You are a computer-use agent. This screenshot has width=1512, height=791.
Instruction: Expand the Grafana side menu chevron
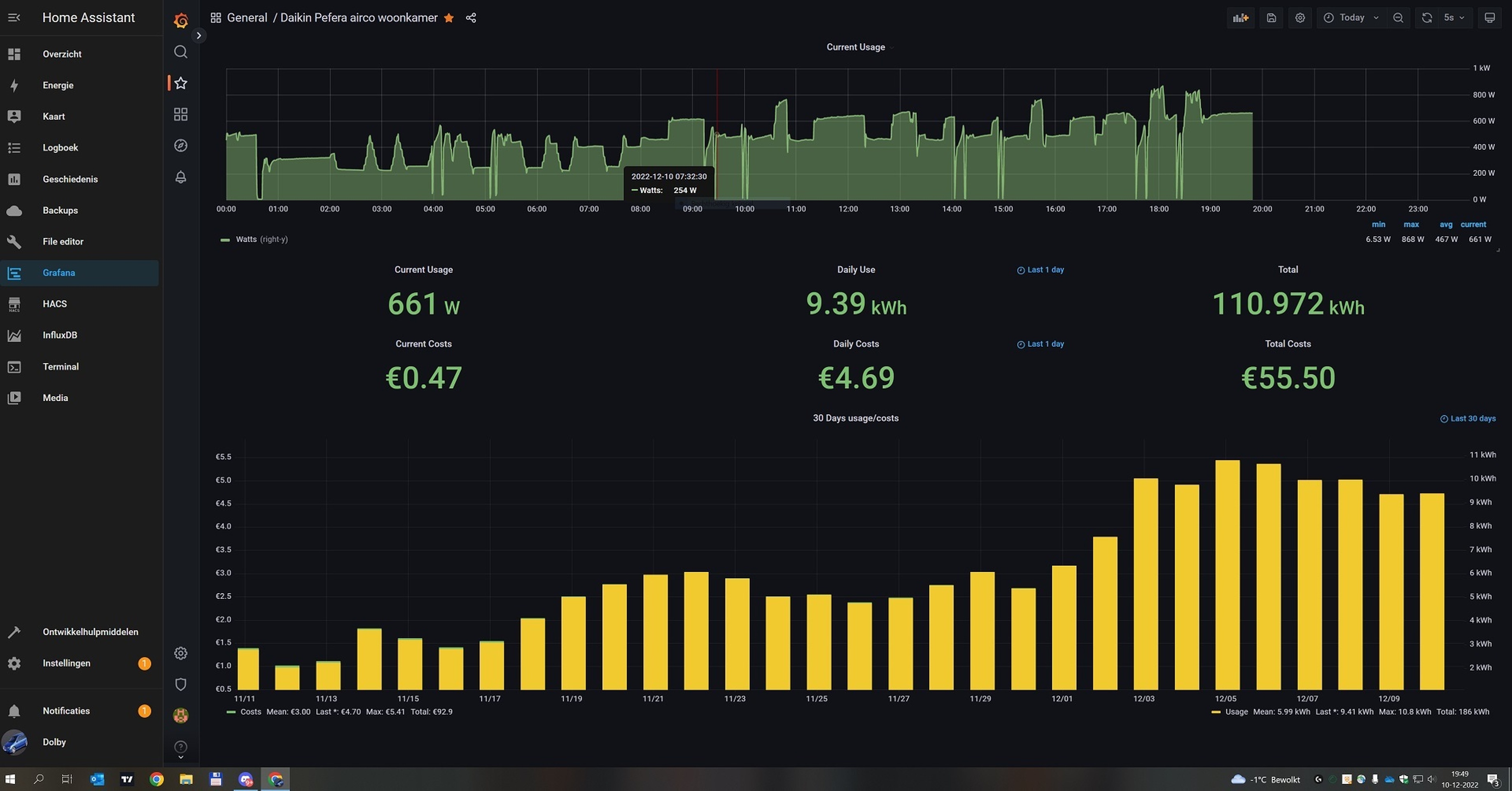199,35
